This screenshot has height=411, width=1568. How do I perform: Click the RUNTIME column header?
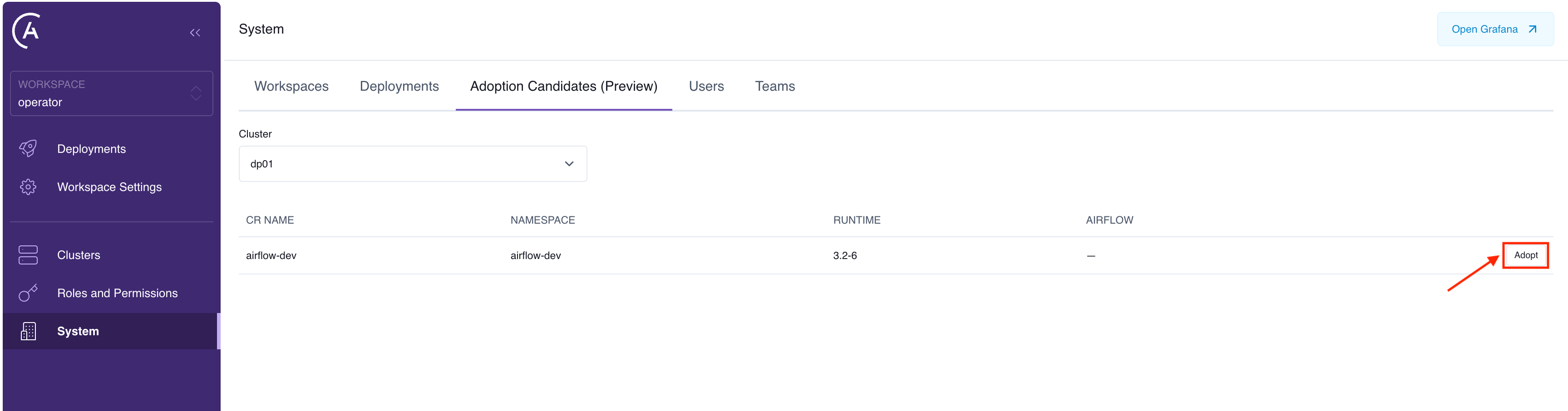point(857,220)
